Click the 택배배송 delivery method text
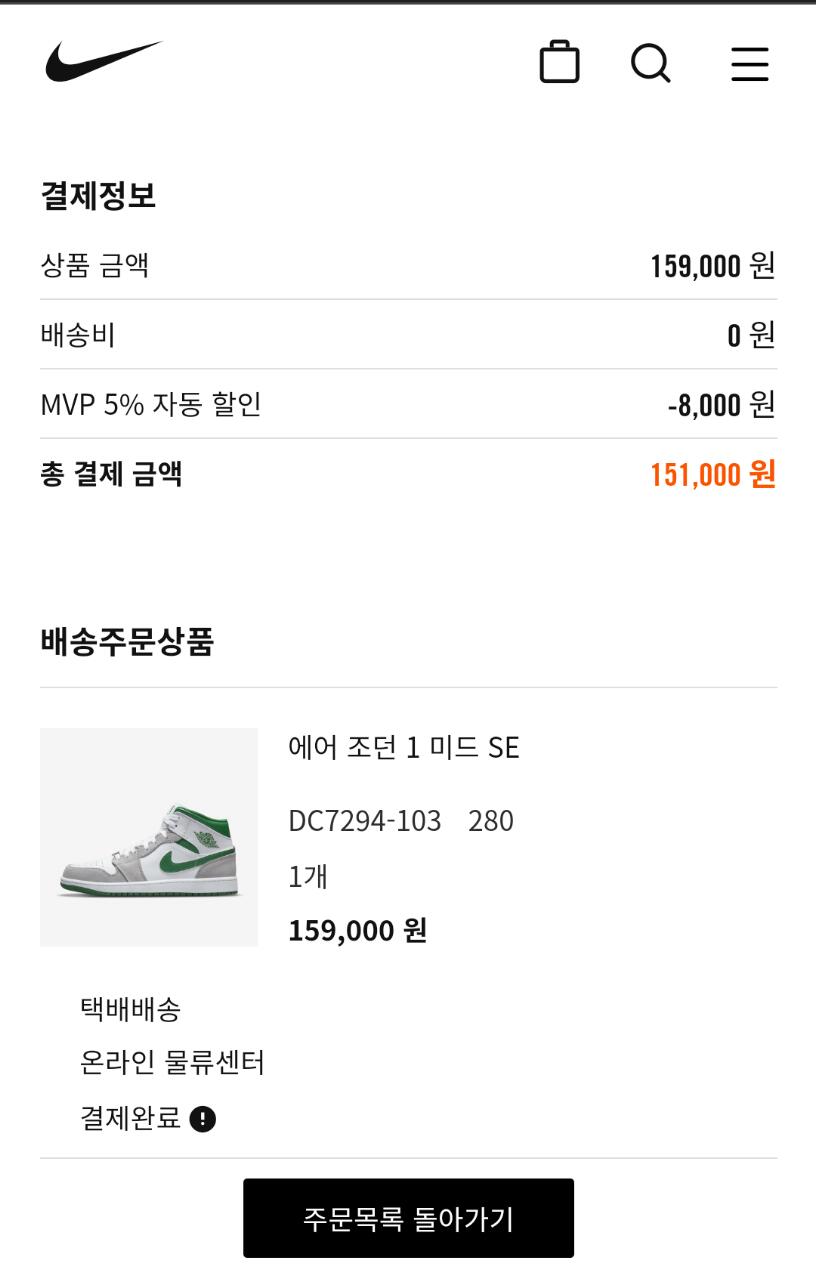Viewport: 816px width, 1279px height. 130,1009
